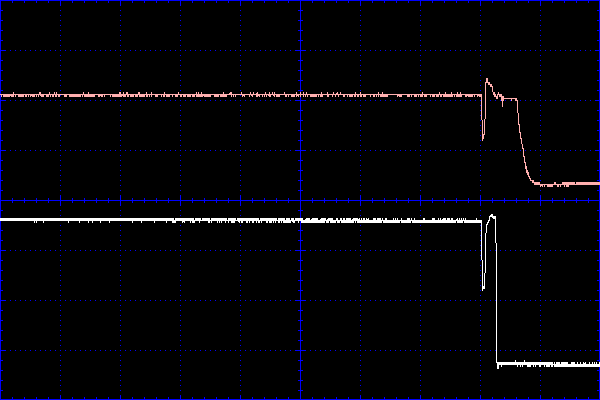
Task: Click the center horizontal axis at left edge
Action: (x=2, y=200)
